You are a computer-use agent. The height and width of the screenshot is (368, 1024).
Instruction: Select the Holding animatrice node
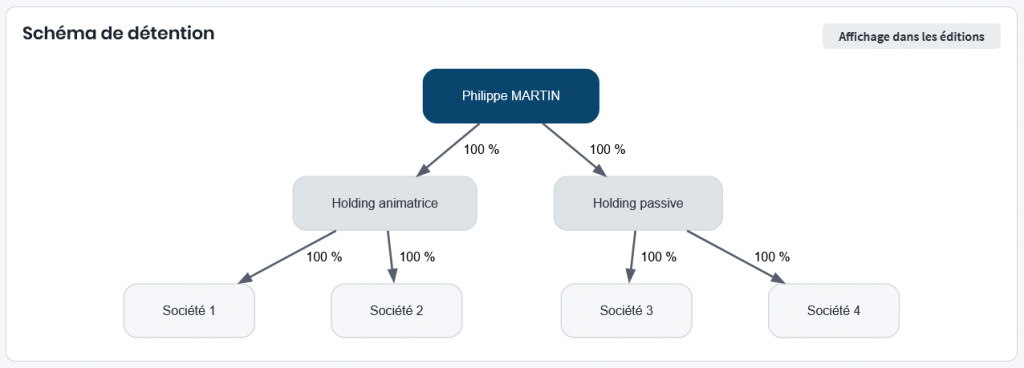[385, 203]
